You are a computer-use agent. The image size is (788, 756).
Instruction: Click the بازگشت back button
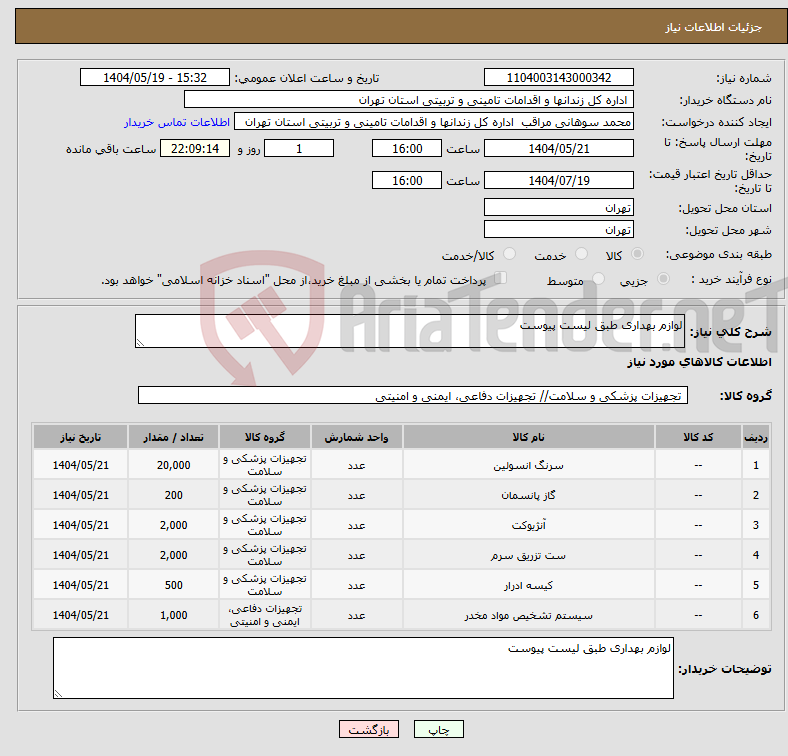point(369,729)
